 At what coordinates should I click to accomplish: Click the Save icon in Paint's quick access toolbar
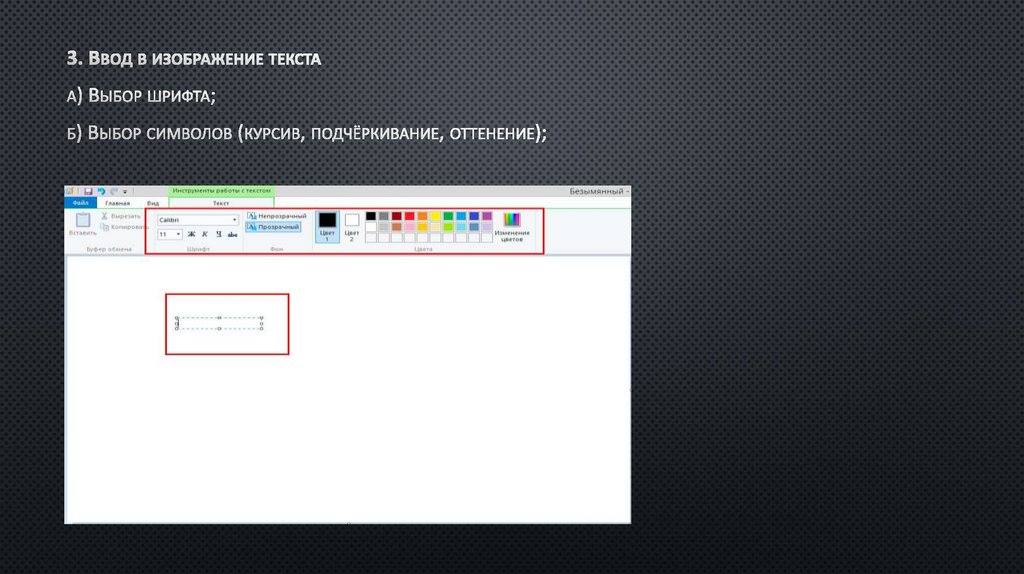pyautogui.click(x=88, y=191)
